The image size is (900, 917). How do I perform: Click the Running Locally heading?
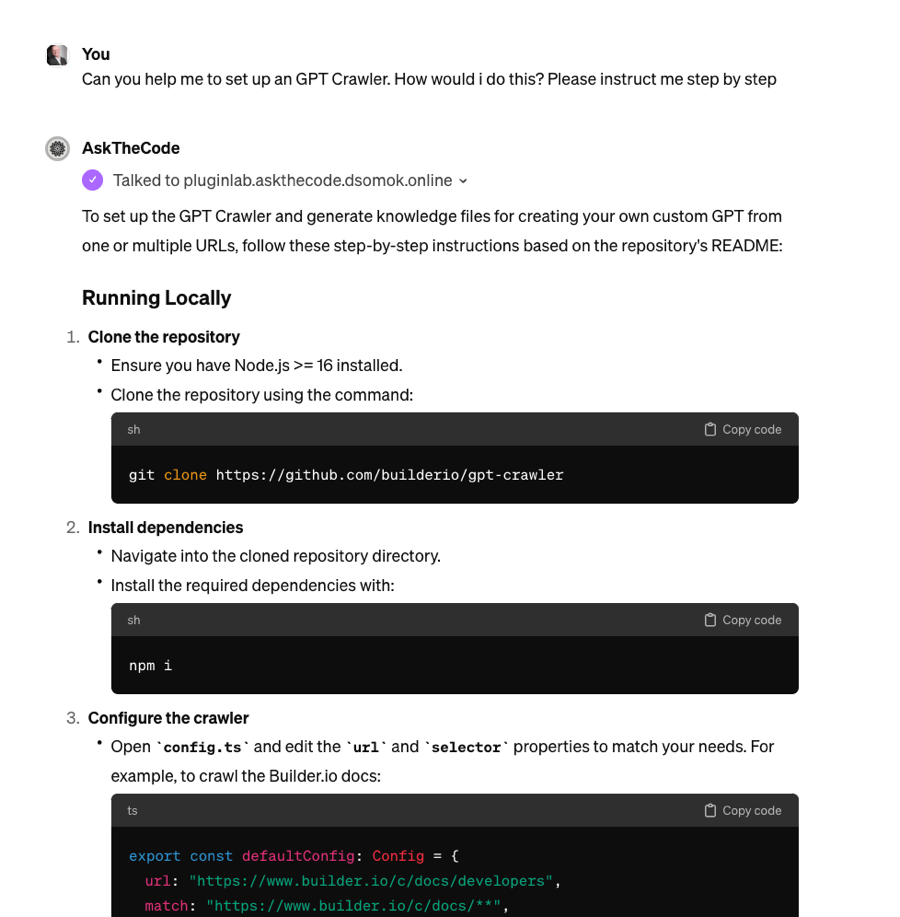pyautogui.click(x=156, y=297)
